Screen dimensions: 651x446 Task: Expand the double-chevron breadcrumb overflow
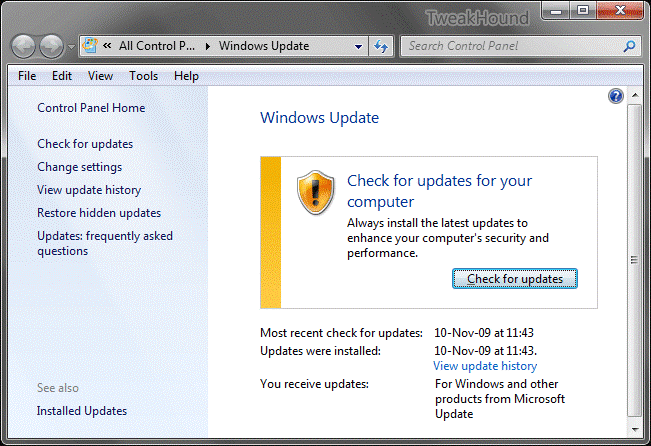pyautogui.click(x=107, y=46)
